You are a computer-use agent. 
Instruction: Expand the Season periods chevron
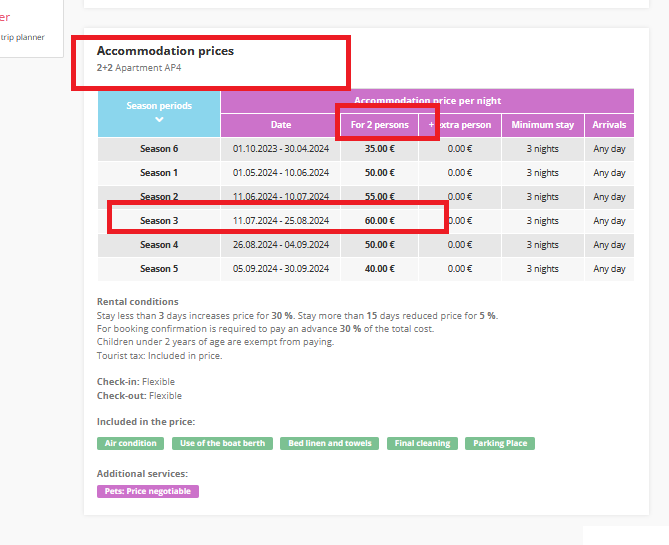coord(158,120)
